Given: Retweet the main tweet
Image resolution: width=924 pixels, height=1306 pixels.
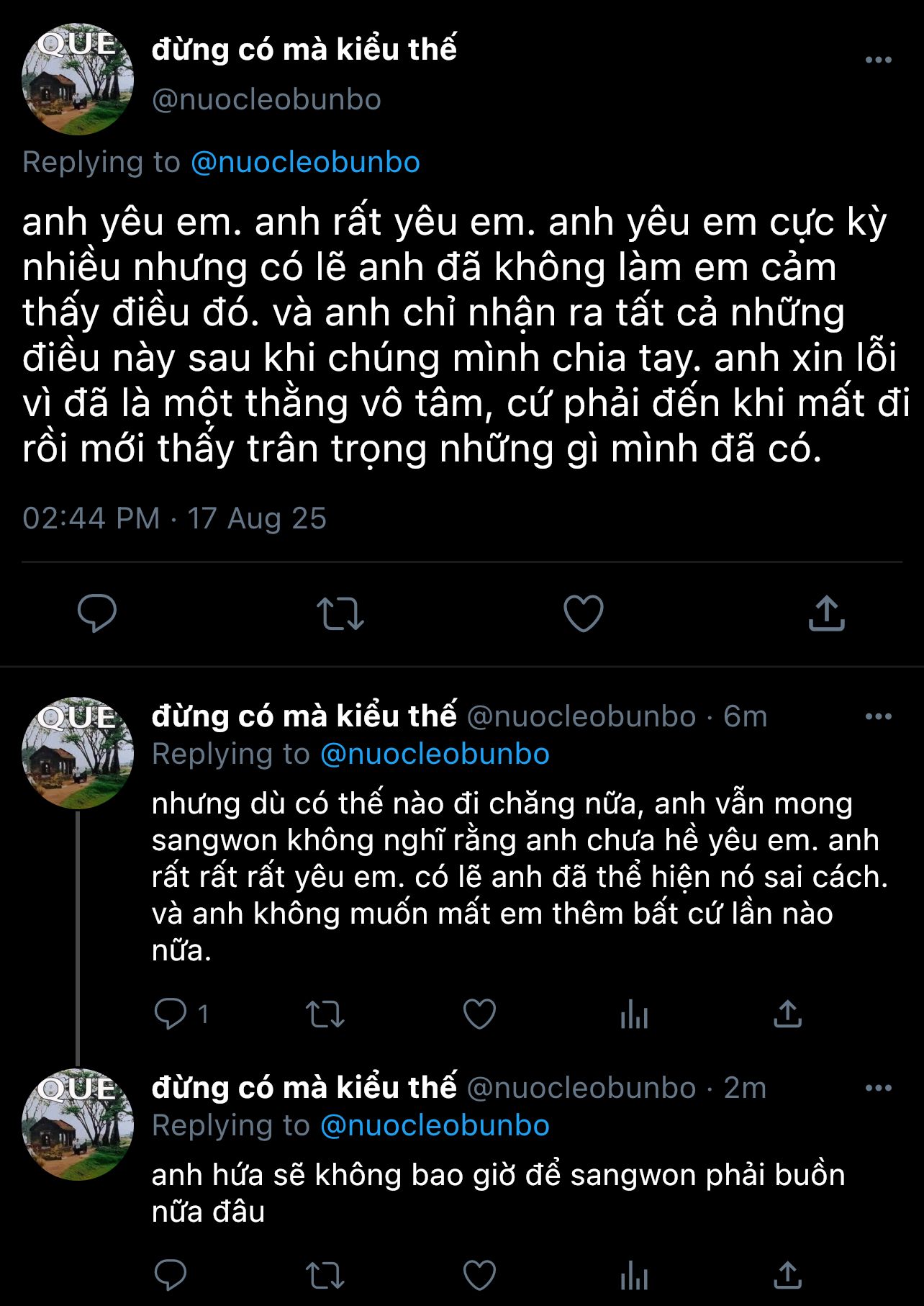Looking at the screenshot, I should [340, 613].
